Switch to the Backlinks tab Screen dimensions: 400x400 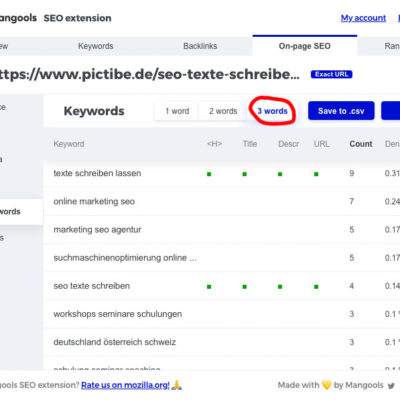tap(200, 46)
